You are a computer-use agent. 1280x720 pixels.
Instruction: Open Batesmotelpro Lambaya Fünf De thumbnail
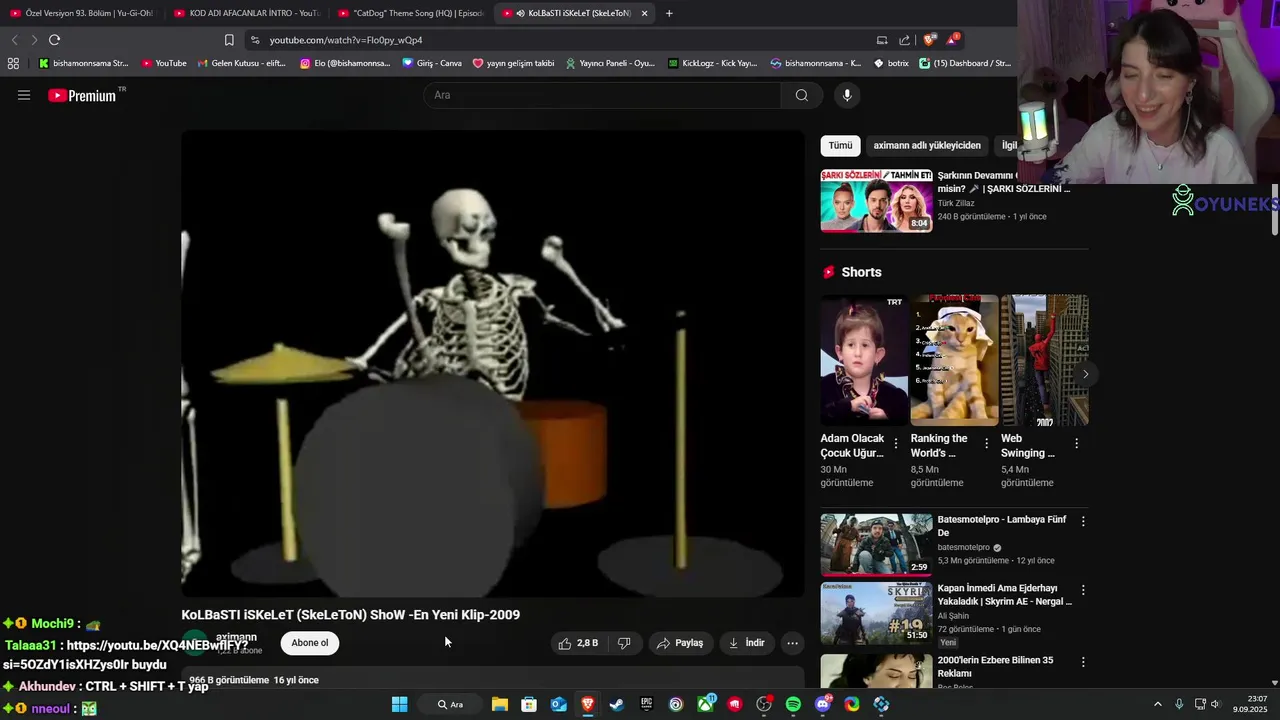(877, 545)
